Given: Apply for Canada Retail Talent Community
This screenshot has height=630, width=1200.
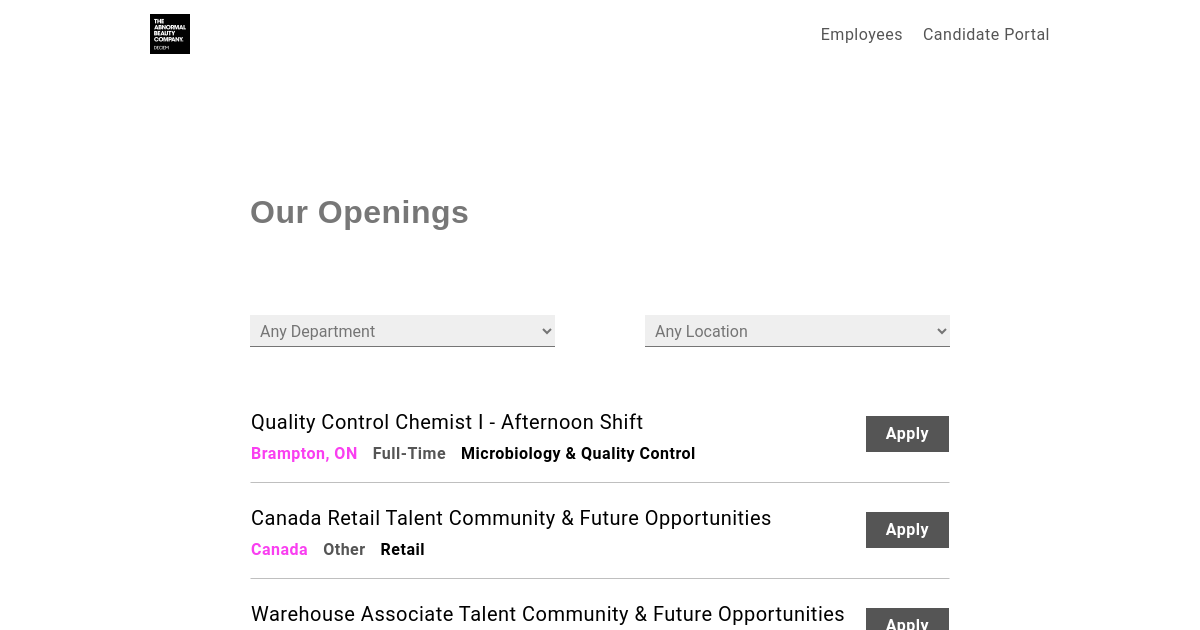Looking at the screenshot, I should click(x=907, y=530).
